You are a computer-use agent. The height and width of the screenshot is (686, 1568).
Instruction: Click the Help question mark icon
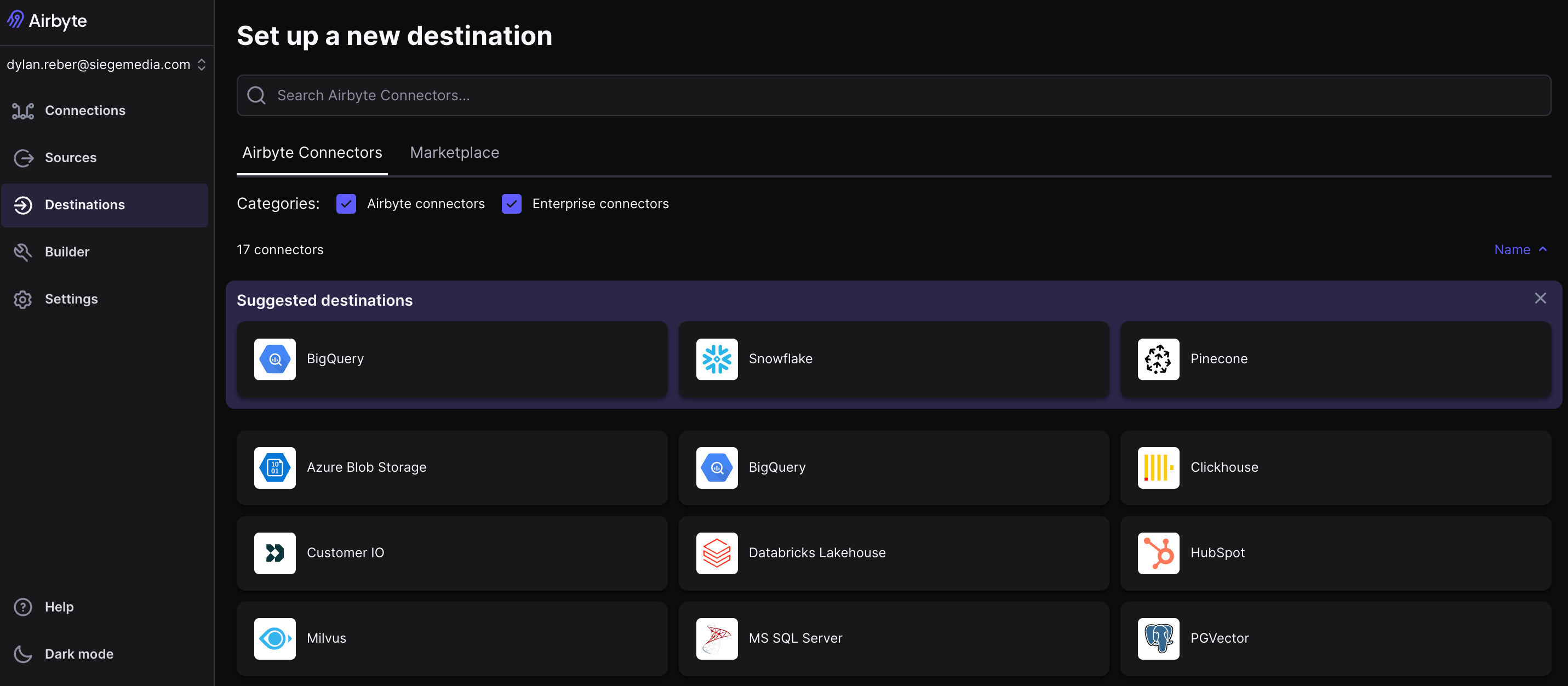pyautogui.click(x=23, y=607)
